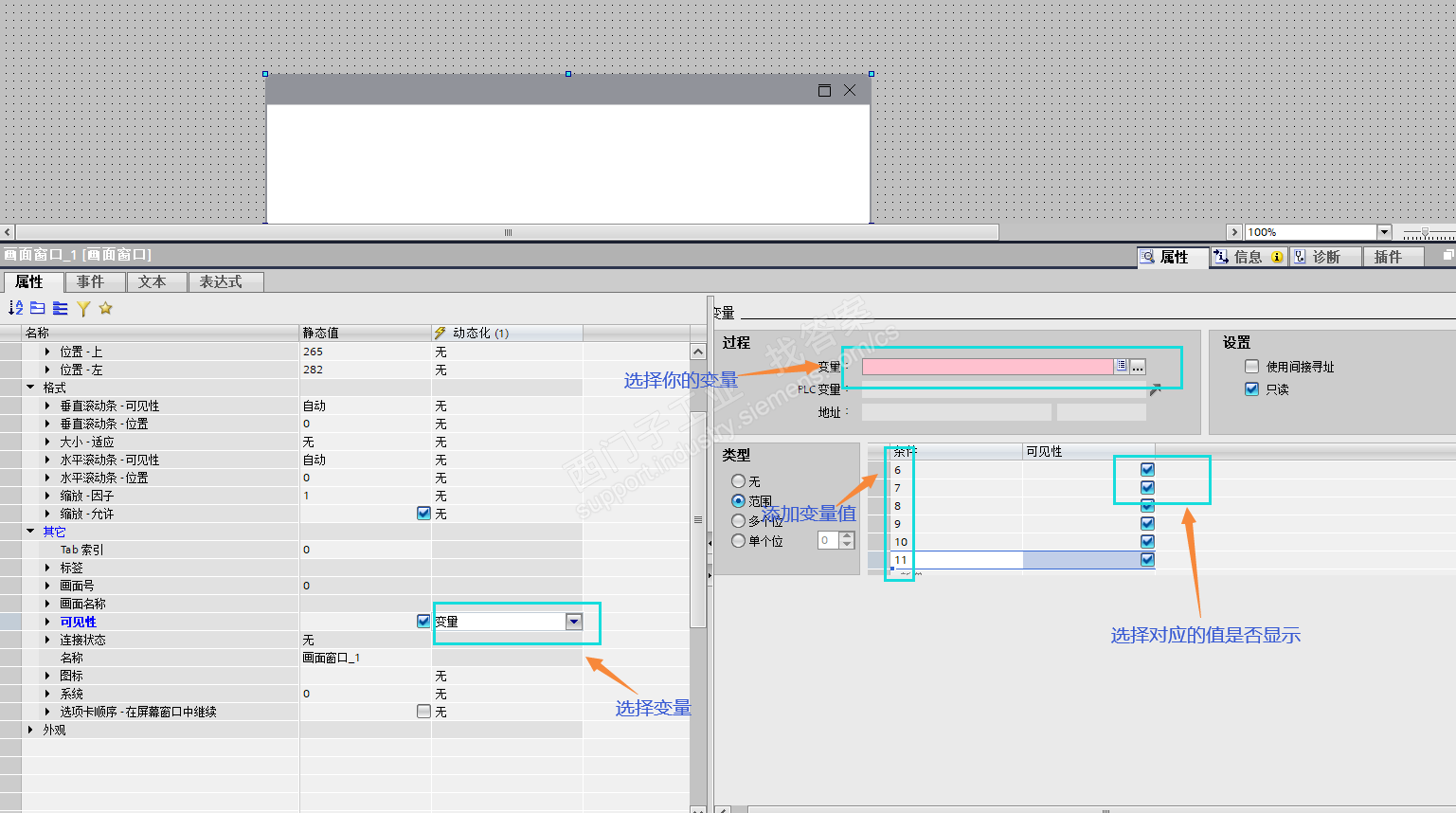1456x813 pixels.
Task: Click the yellow info badge on 信息 tab
Action: point(1277,257)
